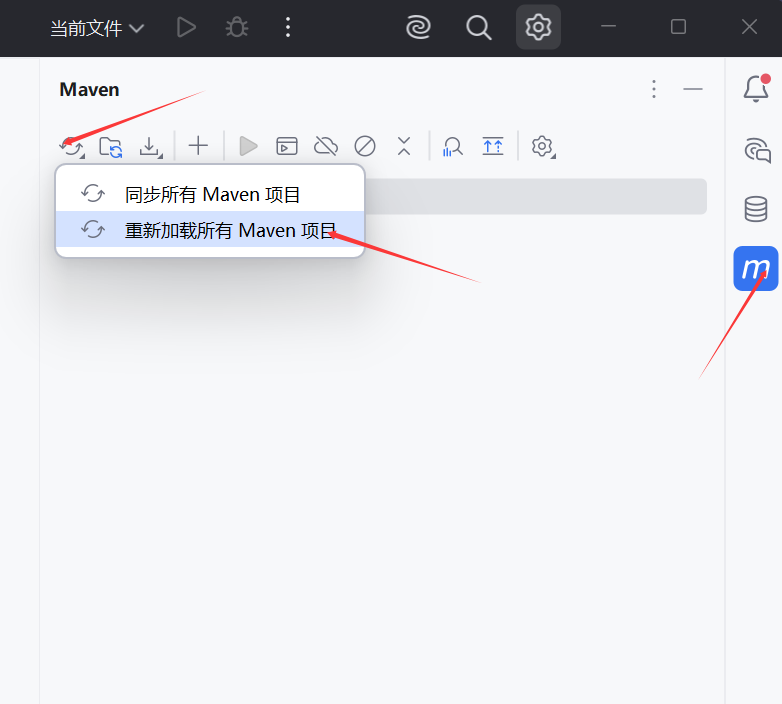This screenshot has width=782, height=704.
Task: Click the show dependencies arrows icon
Action: click(493, 146)
